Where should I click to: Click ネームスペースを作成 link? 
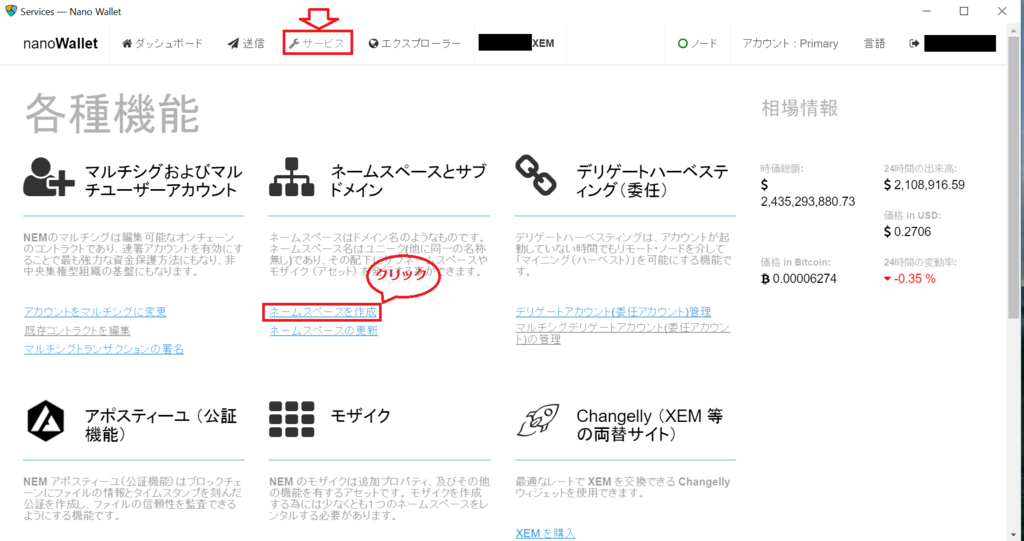(x=323, y=312)
